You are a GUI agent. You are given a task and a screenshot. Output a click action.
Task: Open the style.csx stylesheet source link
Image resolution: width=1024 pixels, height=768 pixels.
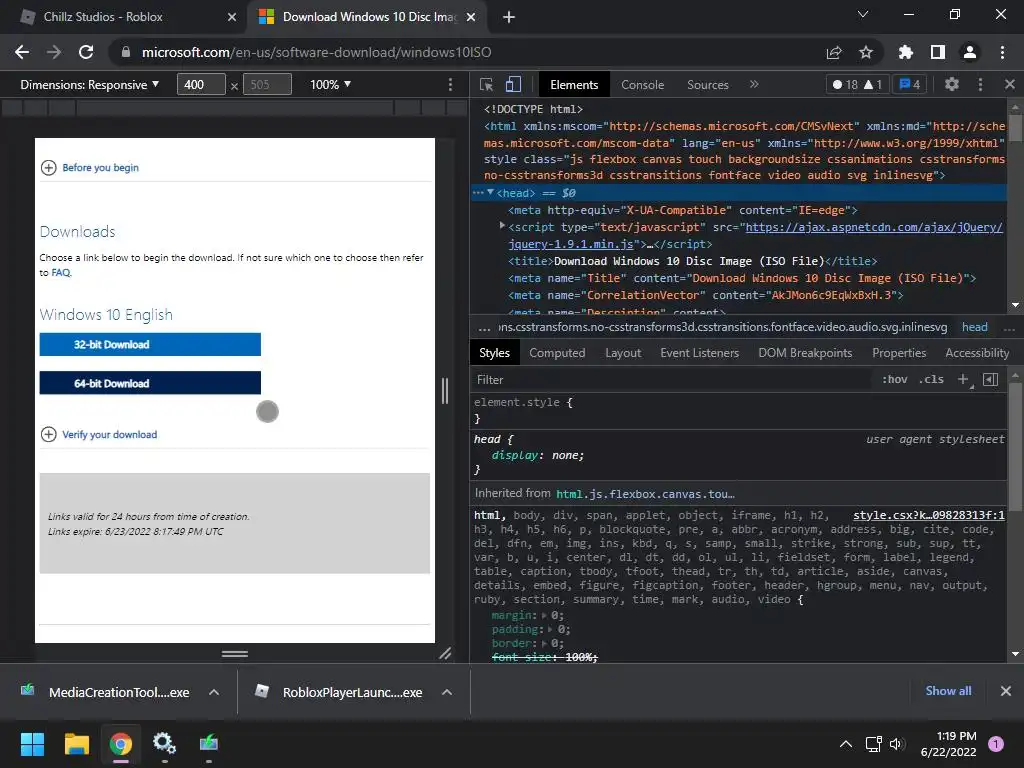(x=929, y=515)
